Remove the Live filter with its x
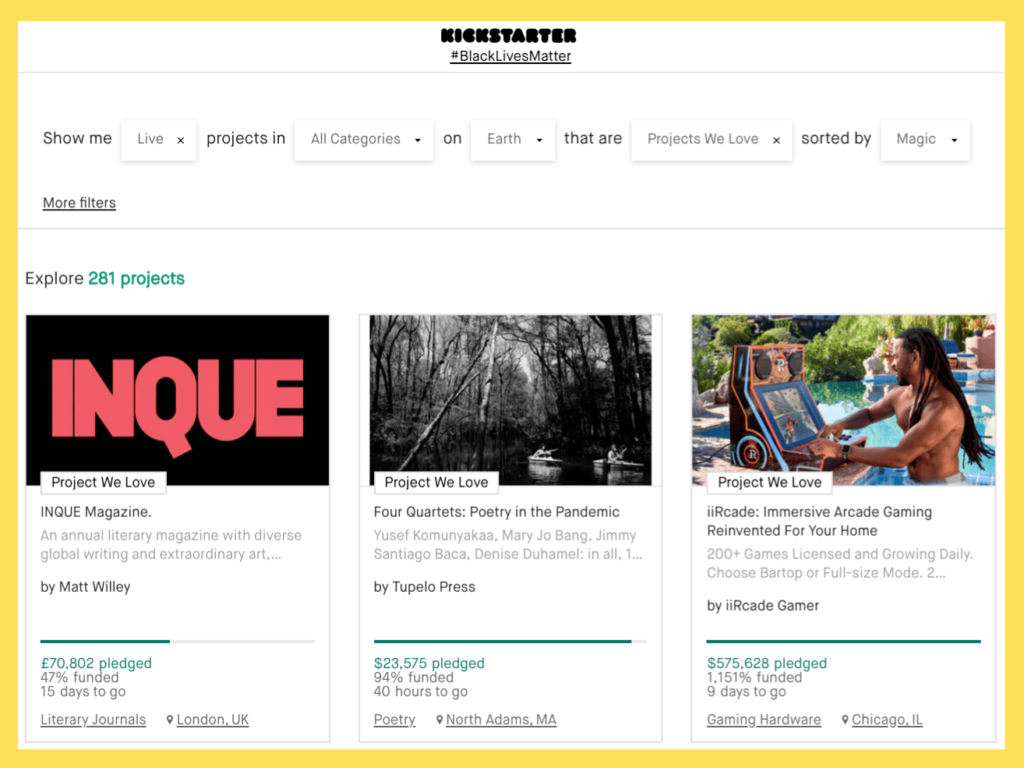The height and width of the screenshot is (768, 1024). coord(181,140)
